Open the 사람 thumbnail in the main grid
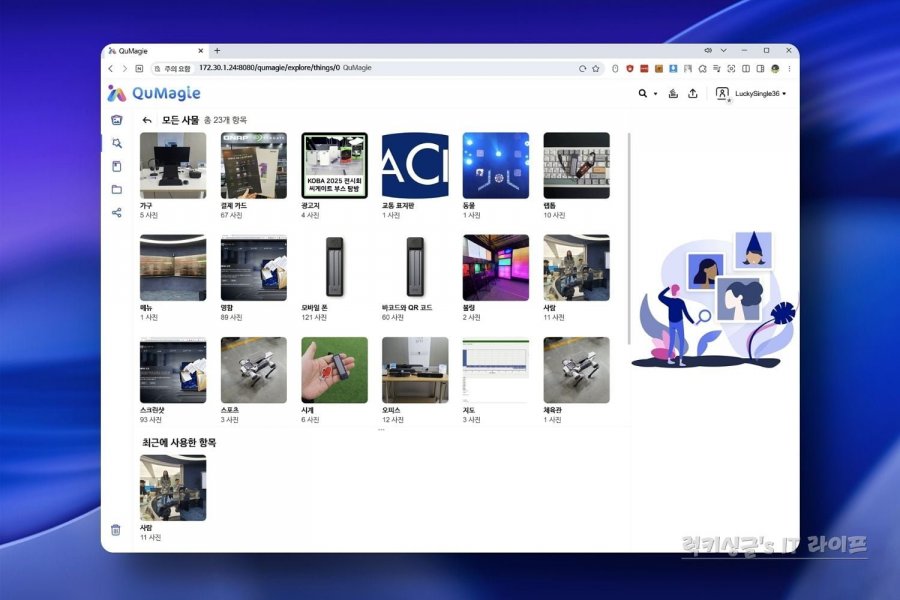900x600 pixels. (x=576, y=268)
